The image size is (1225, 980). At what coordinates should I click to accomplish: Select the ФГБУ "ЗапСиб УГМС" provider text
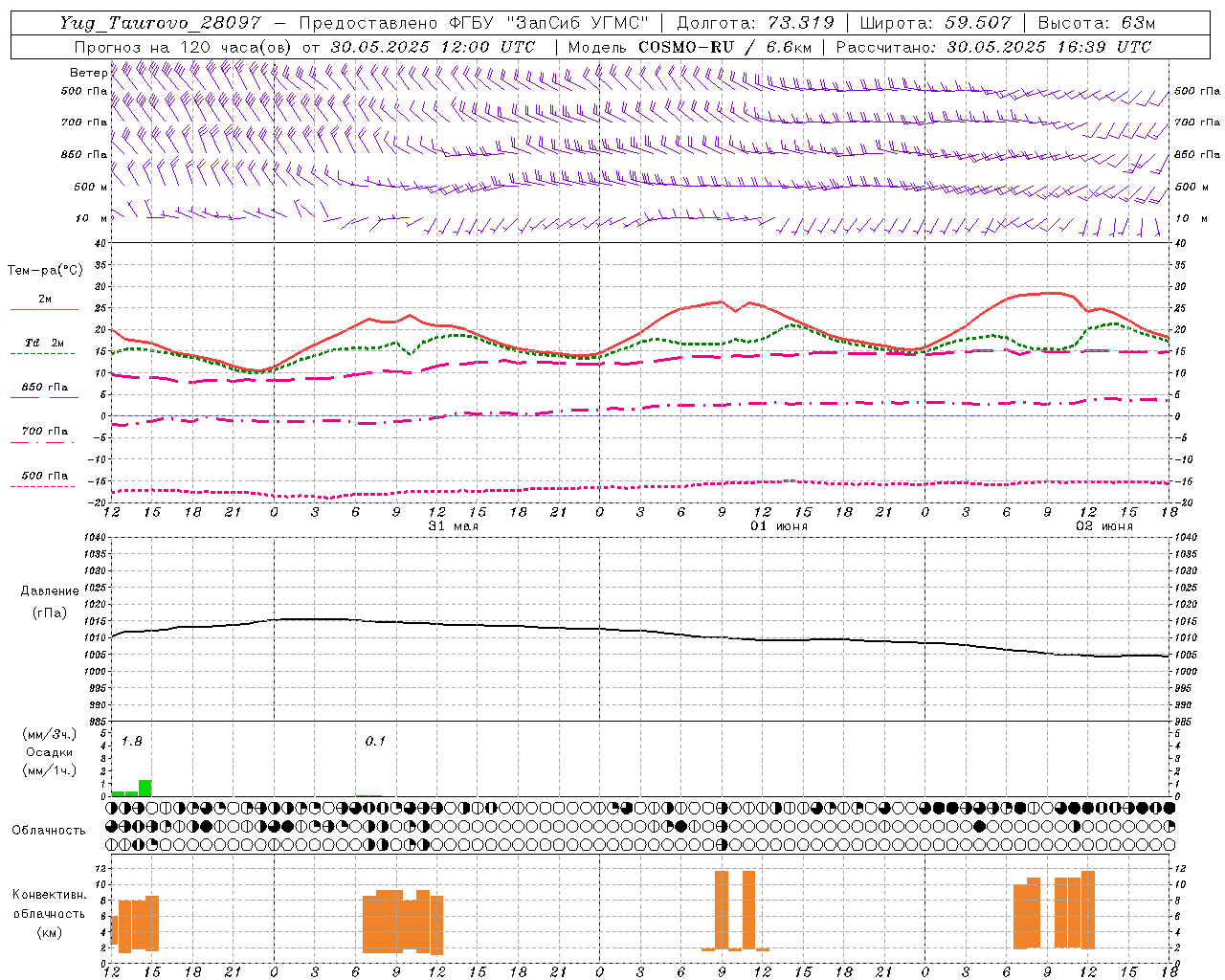(549, 23)
